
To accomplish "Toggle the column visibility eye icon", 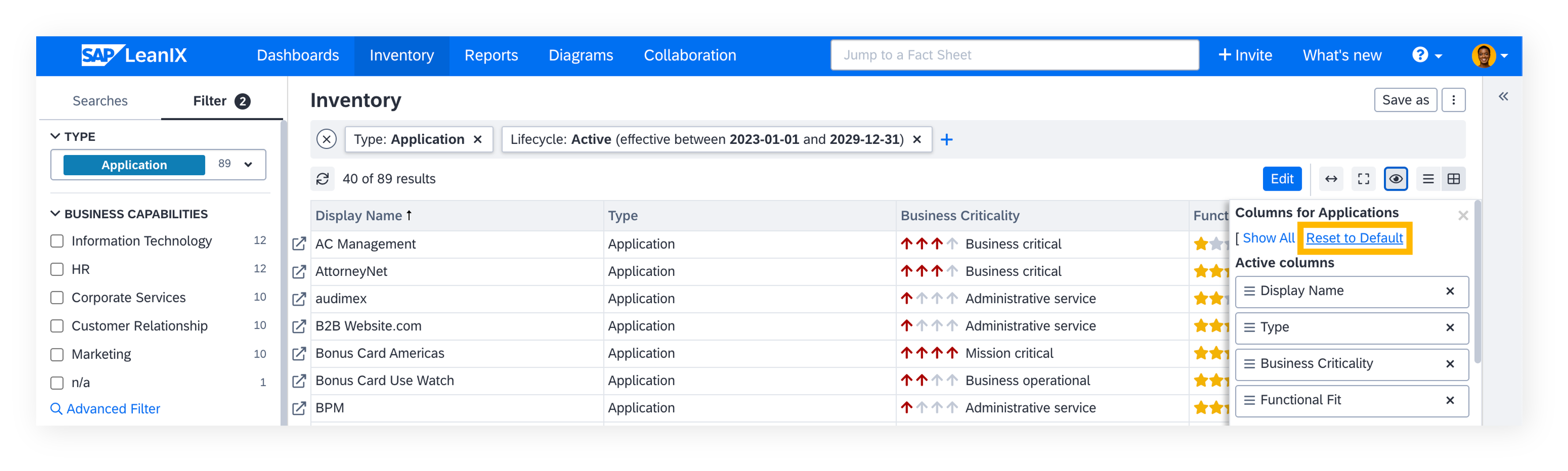I will [x=1395, y=179].
